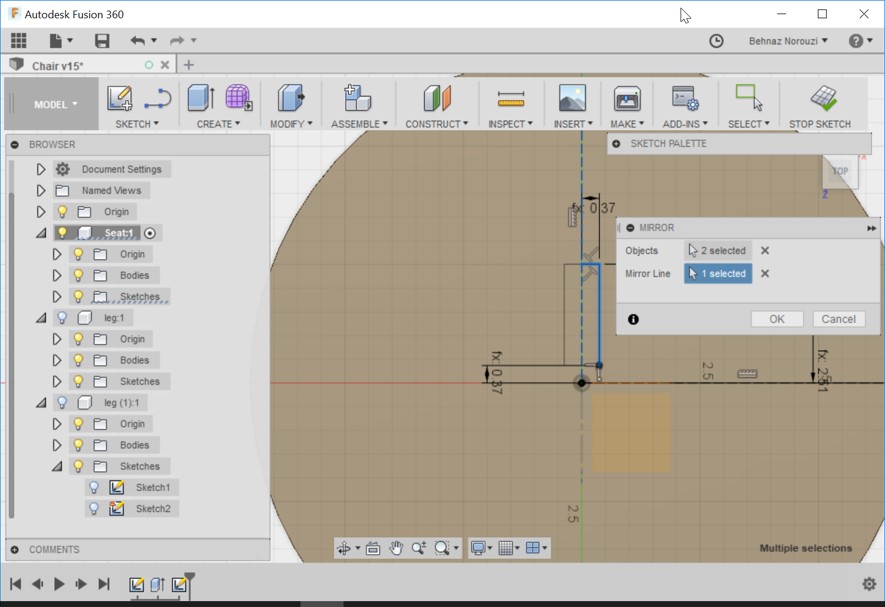
Task: Select the Line sketch tool icon
Action: click(x=157, y=98)
